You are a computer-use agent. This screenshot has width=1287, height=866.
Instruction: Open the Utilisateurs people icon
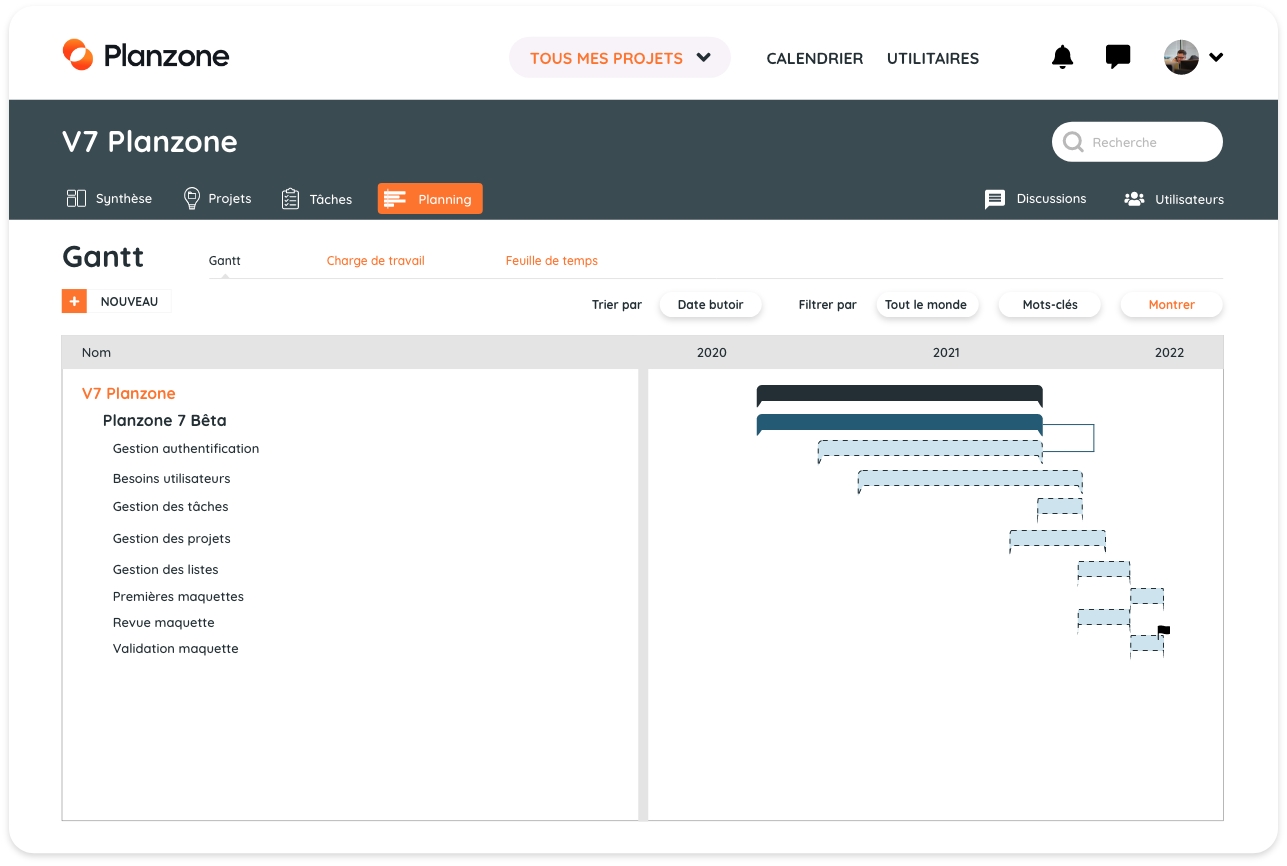tap(1134, 199)
